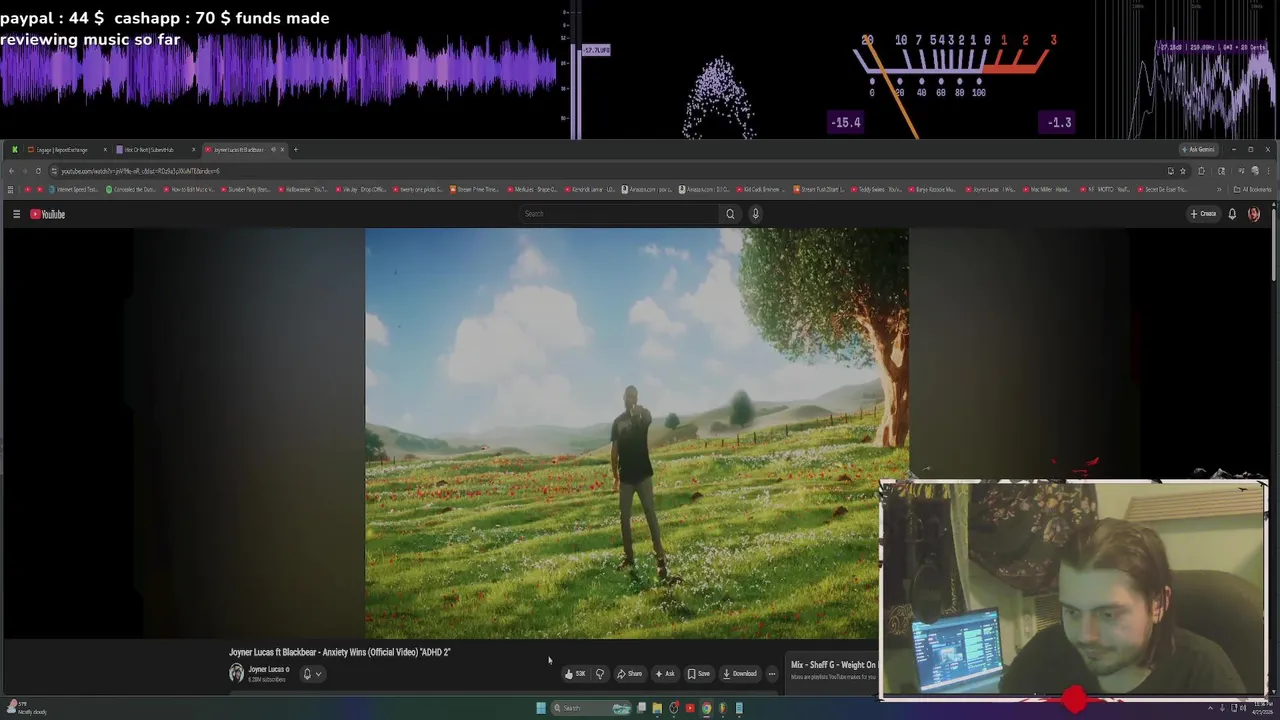Viewport: 1280px width, 720px height.
Task: Open the Windows Start button
Action: 541,708
